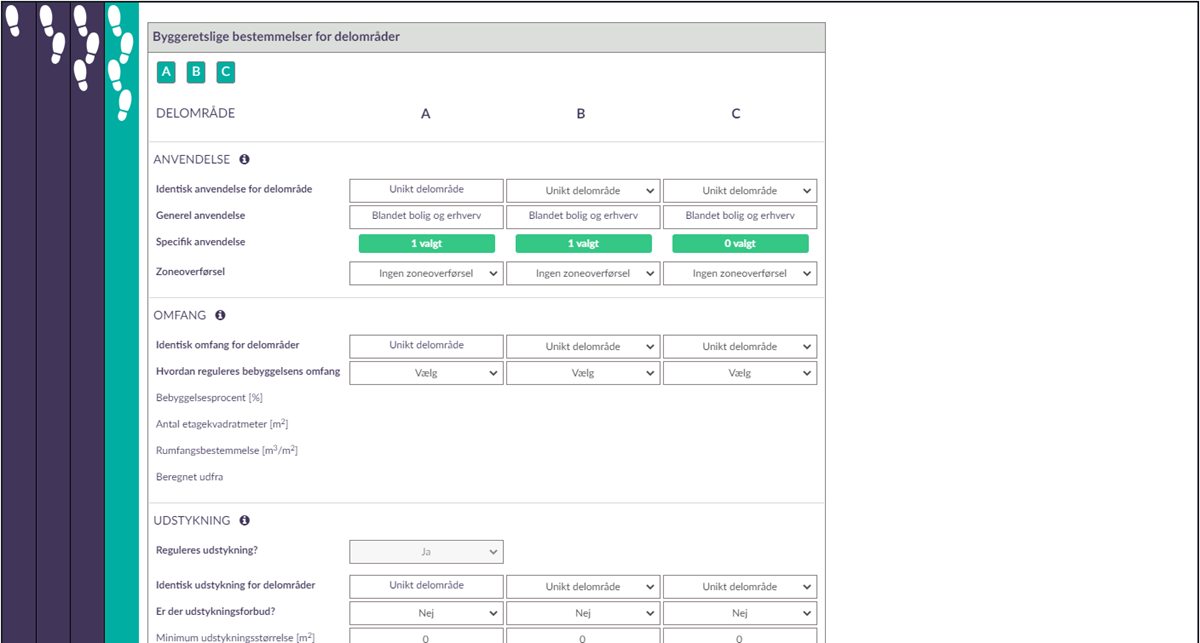Click info icon next to OMFANG
Viewport: 1200px width, 643px height.
click(x=220, y=315)
